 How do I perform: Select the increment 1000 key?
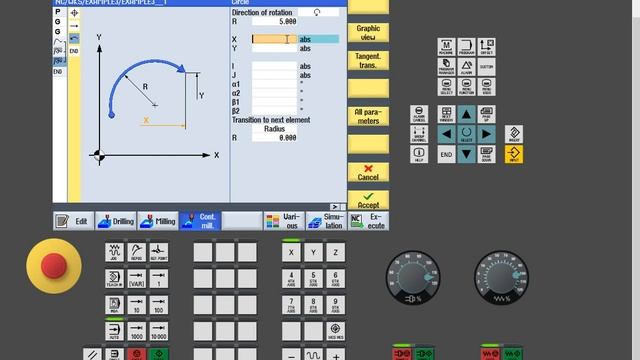[136, 331]
